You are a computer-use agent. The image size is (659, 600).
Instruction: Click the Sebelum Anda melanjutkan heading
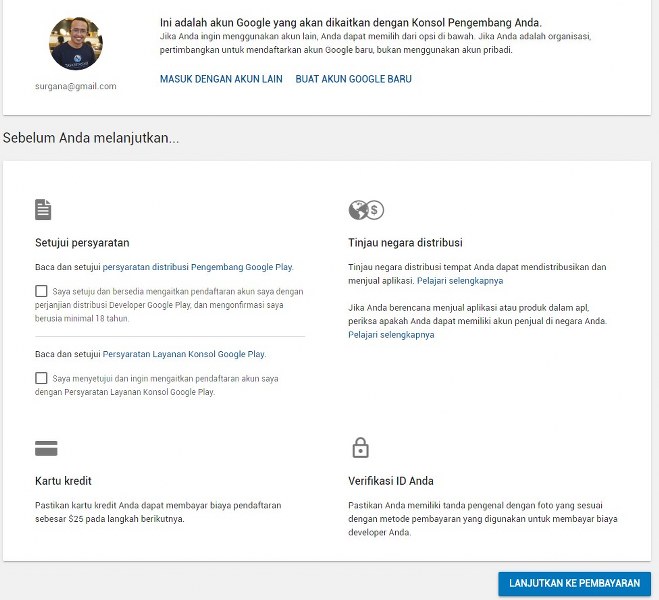(x=91, y=138)
